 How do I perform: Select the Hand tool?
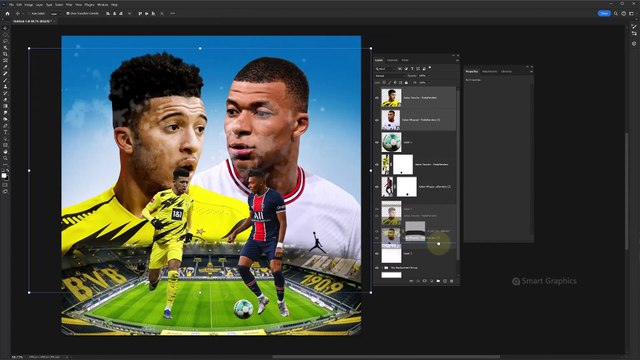click(5, 152)
